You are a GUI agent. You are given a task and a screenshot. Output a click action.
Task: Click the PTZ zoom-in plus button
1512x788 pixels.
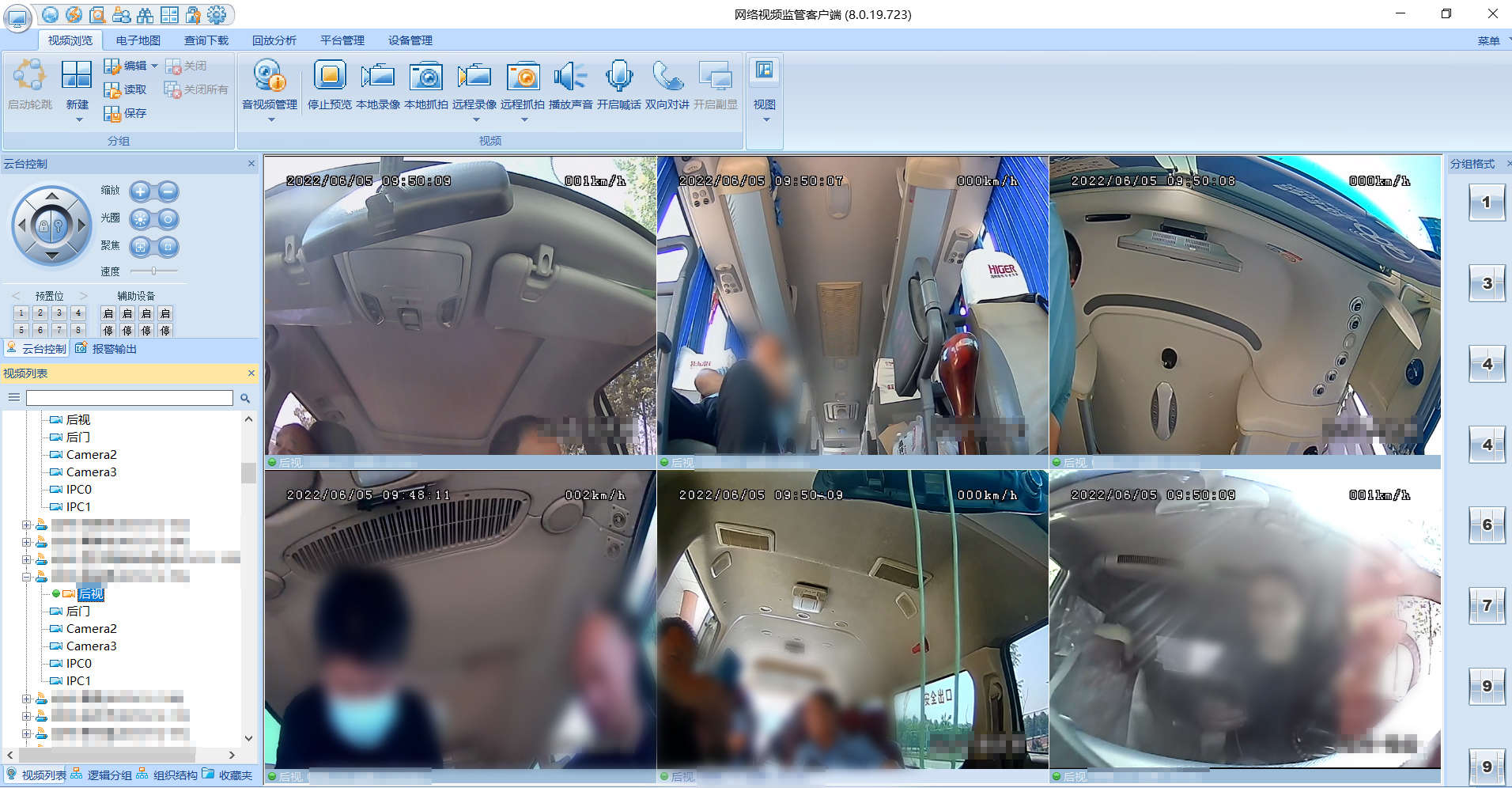pyautogui.click(x=141, y=191)
